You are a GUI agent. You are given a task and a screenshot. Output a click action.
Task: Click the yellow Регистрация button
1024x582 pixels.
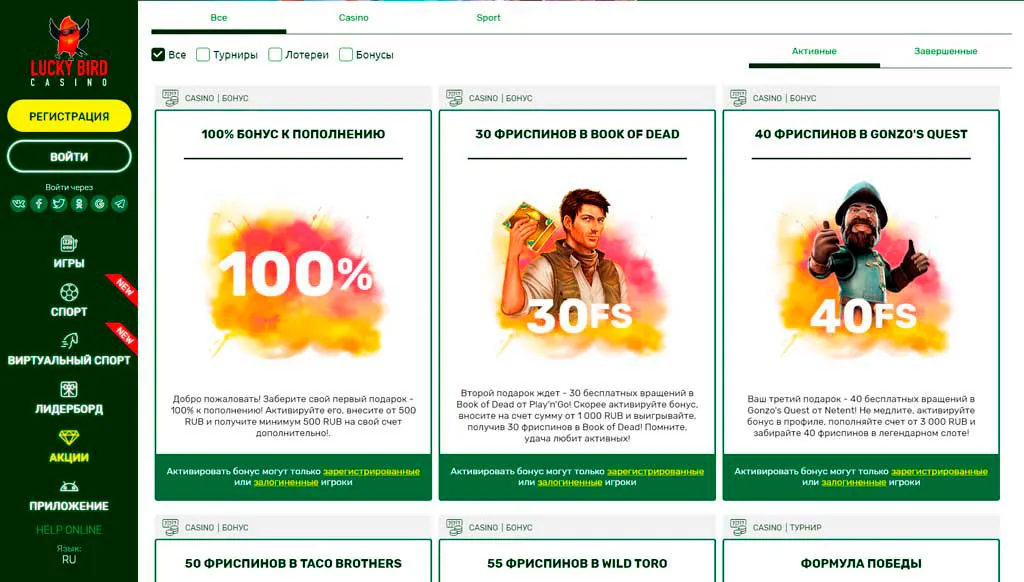[69, 116]
